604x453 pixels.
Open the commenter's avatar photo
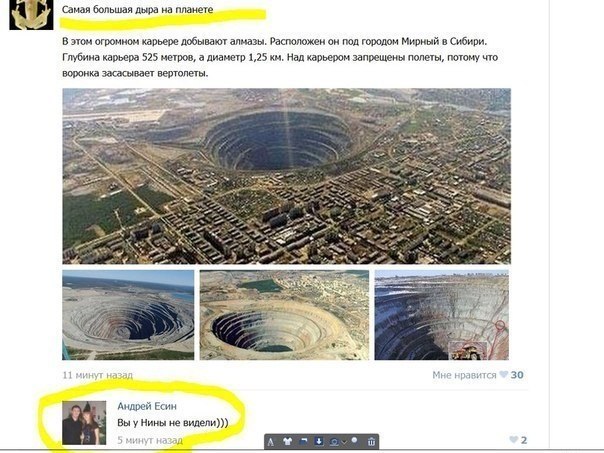tap(84, 423)
